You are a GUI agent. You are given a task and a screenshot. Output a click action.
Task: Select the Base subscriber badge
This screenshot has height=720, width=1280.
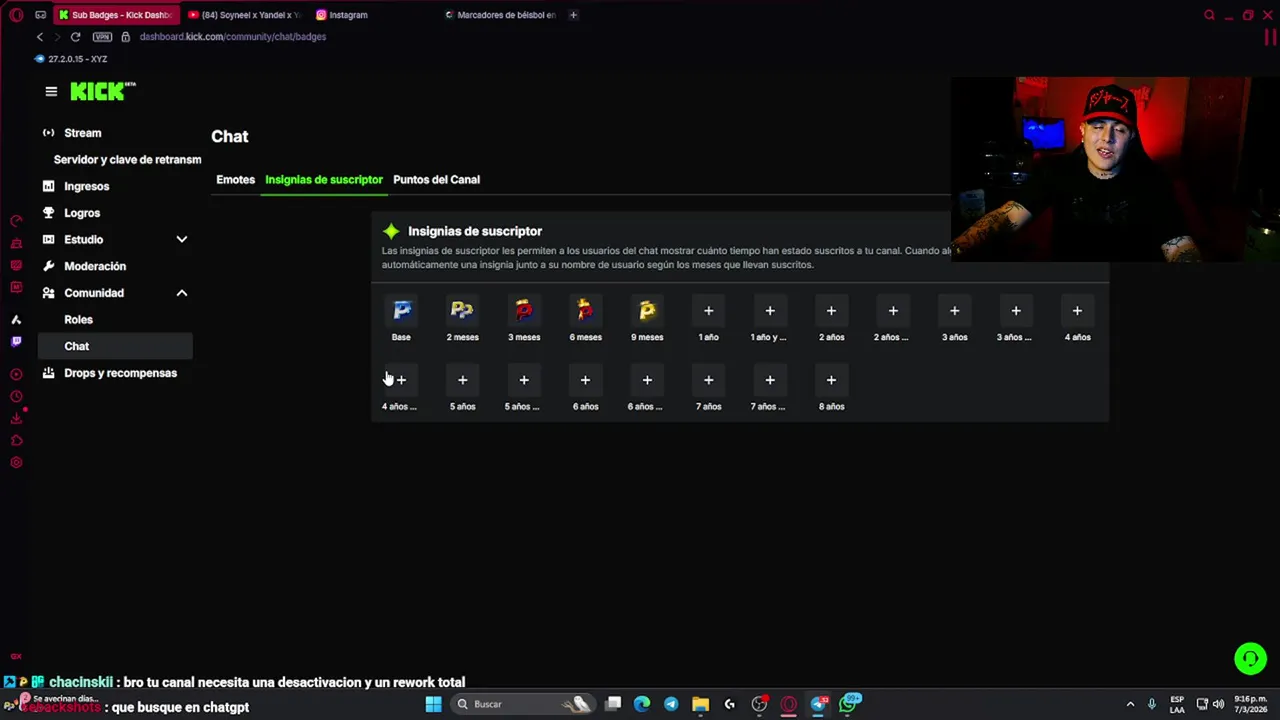401,311
